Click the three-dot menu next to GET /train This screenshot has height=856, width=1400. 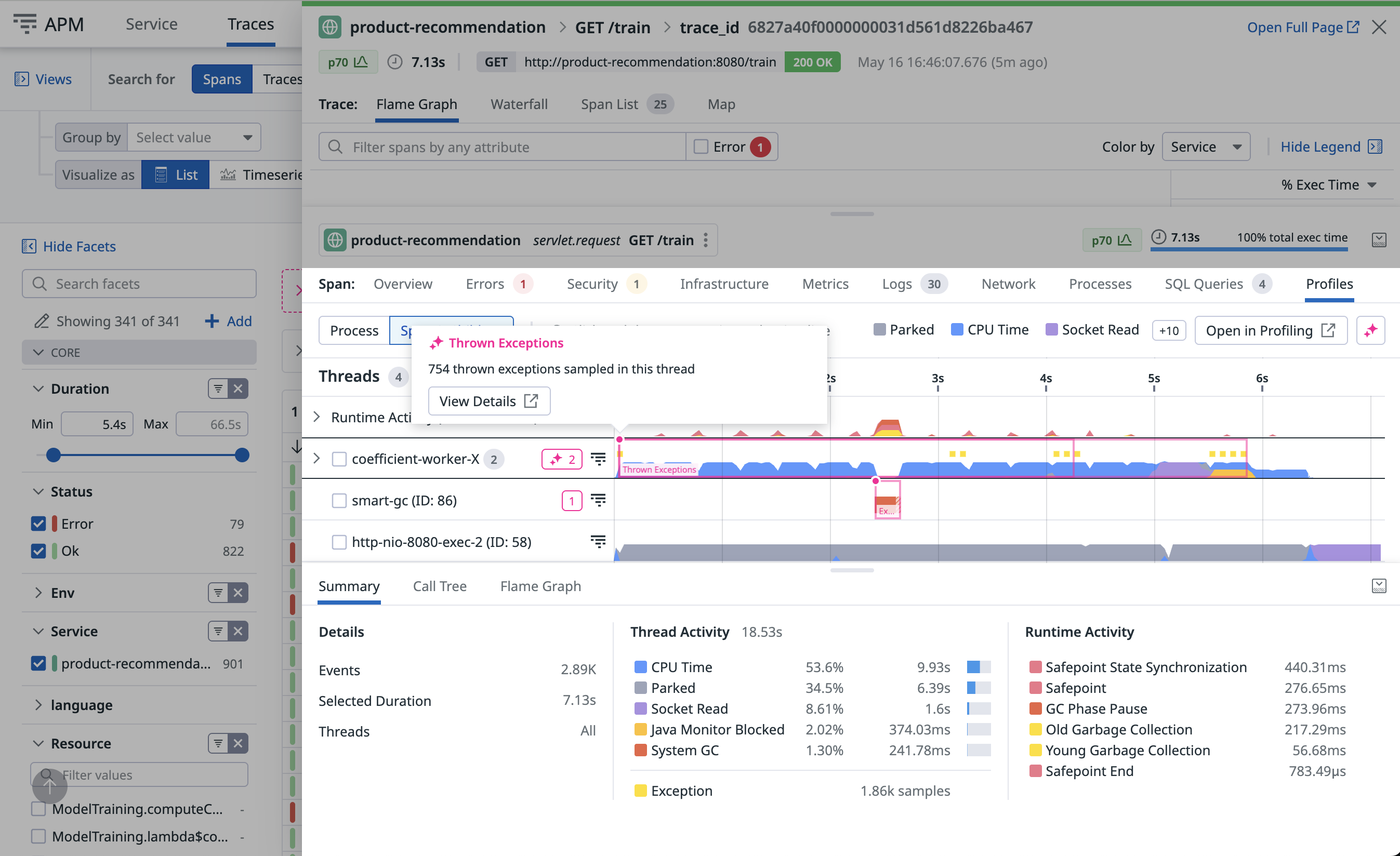point(706,240)
